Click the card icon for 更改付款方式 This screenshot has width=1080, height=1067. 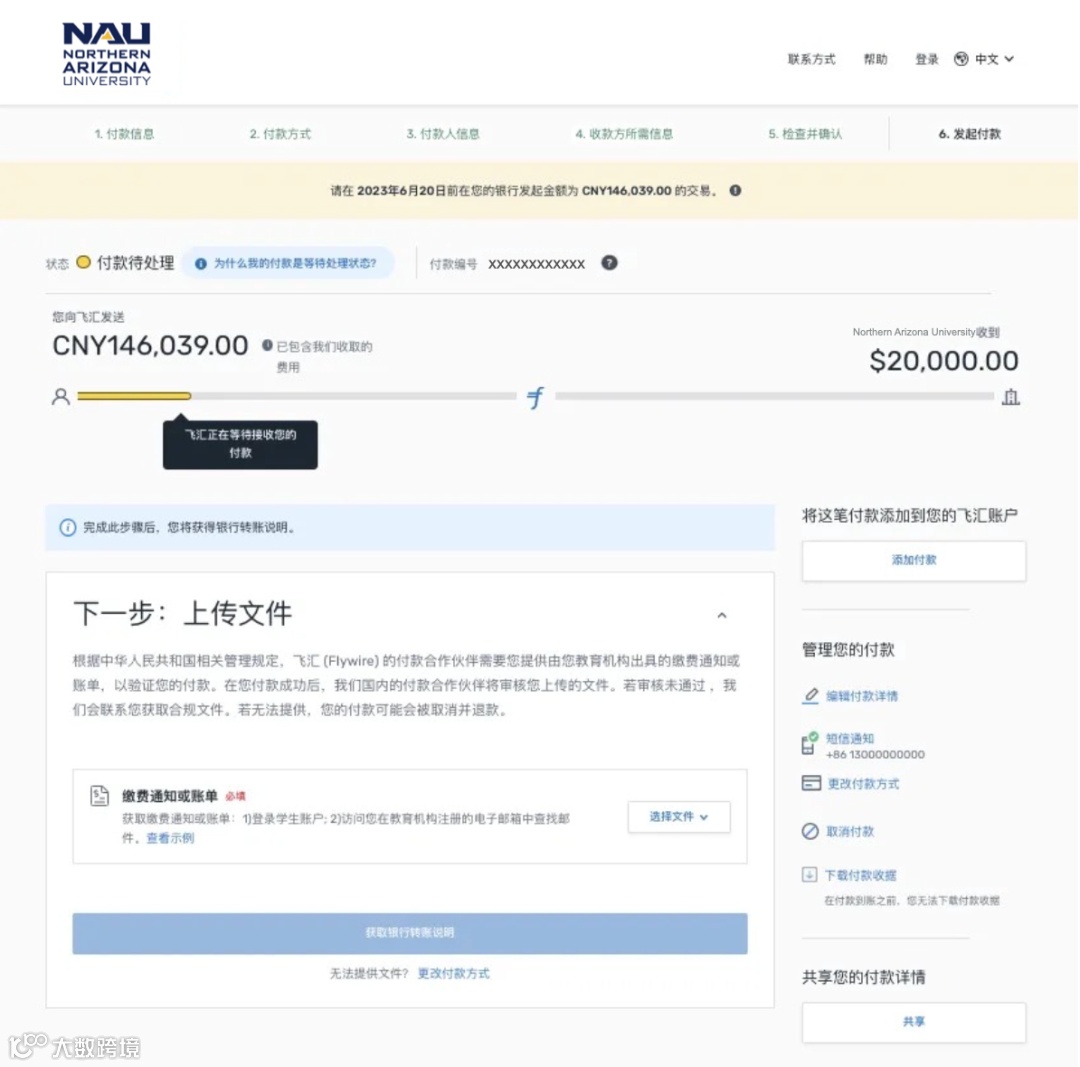pos(811,783)
